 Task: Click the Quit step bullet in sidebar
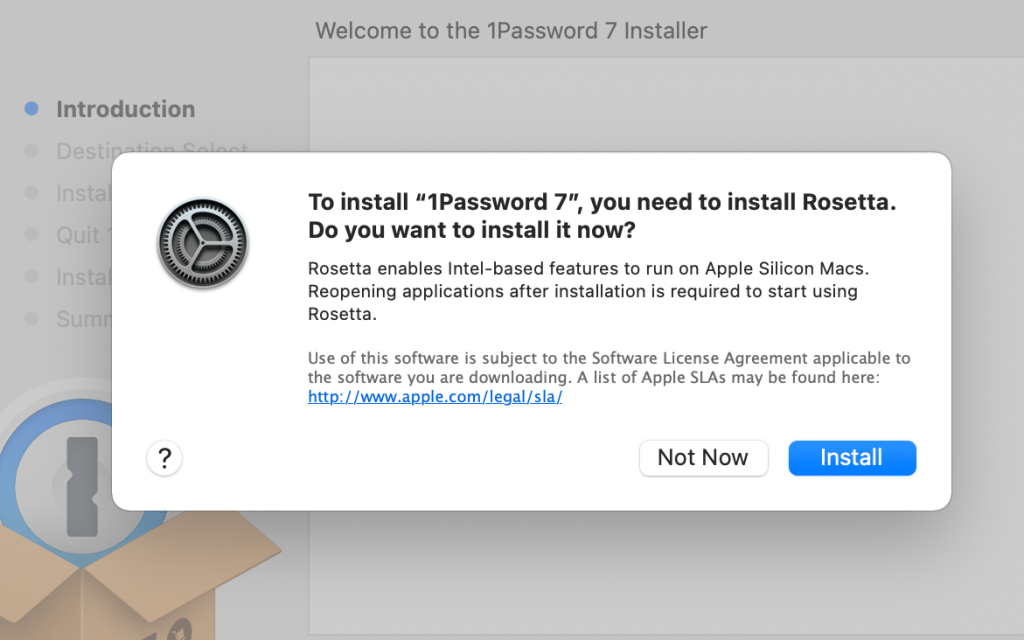tap(31, 234)
